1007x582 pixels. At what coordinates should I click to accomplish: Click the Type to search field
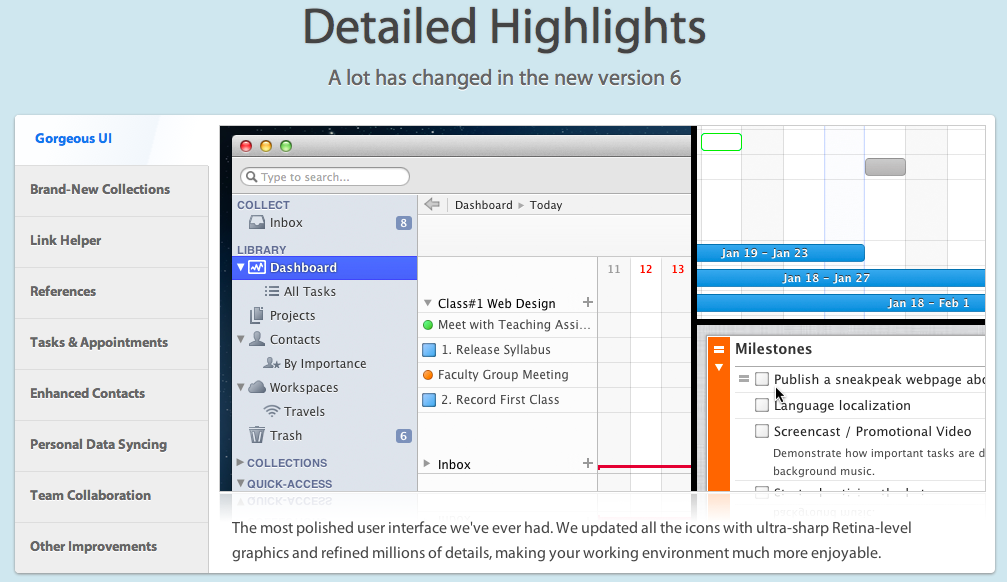[325, 177]
